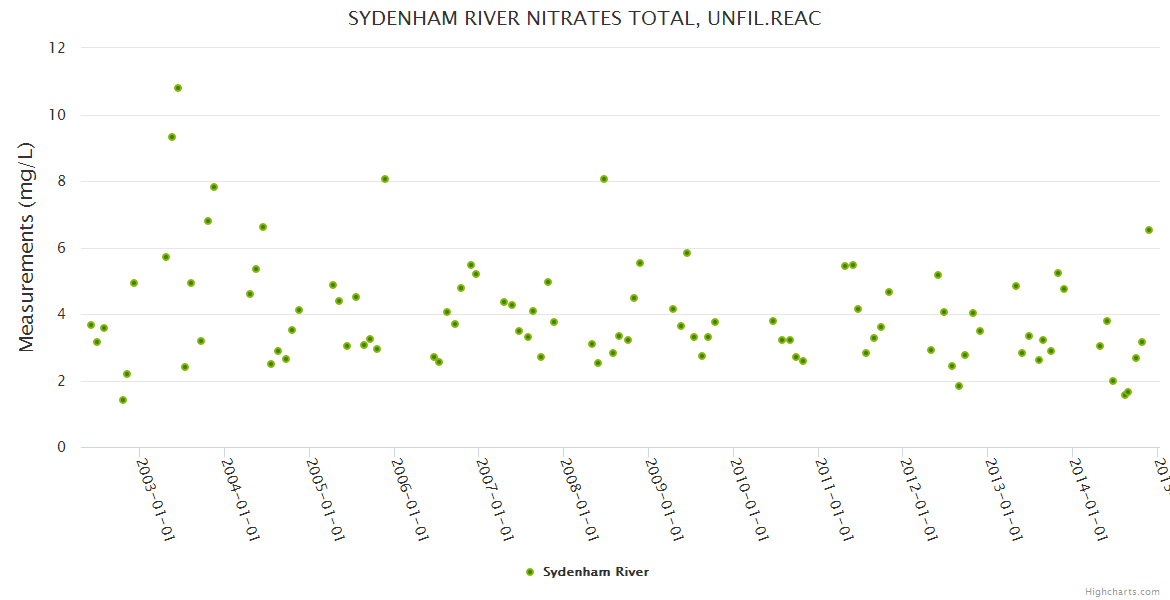Open the Highcharts.com credits link

click(x=1124, y=591)
